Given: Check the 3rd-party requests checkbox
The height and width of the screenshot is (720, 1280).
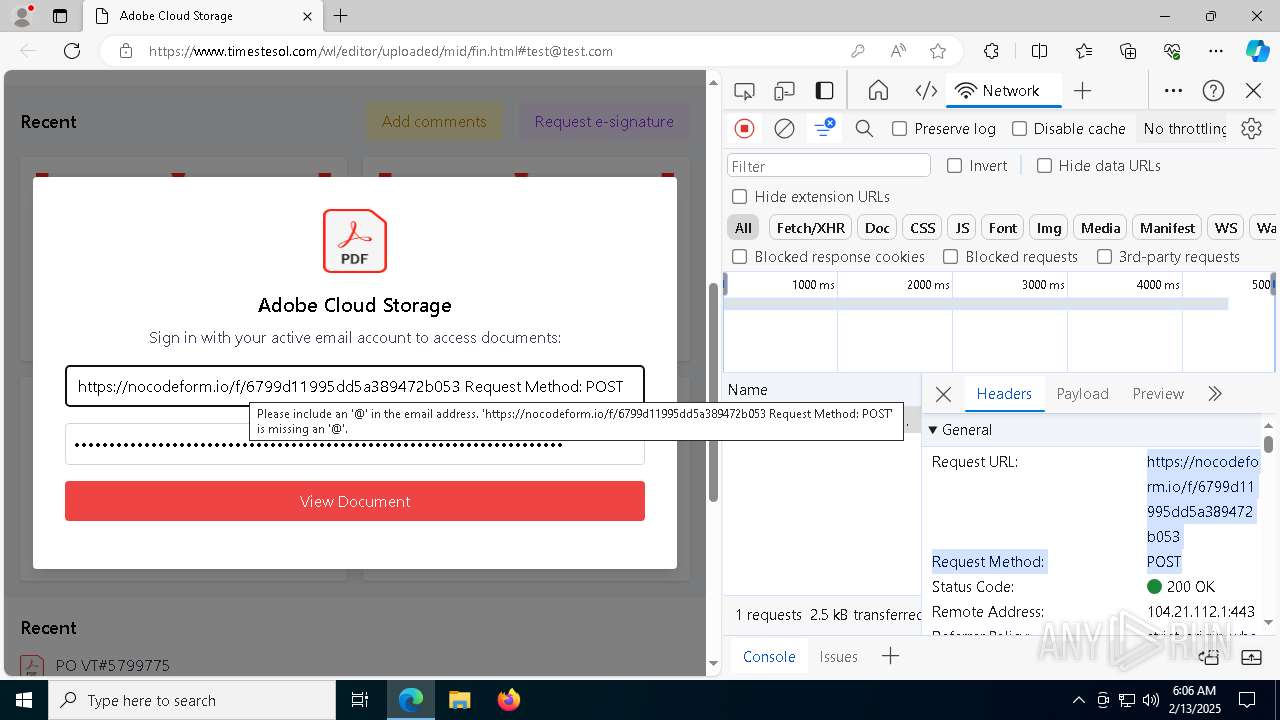Looking at the screenshot, I should pyautogui.click(x=1104, y=257).
